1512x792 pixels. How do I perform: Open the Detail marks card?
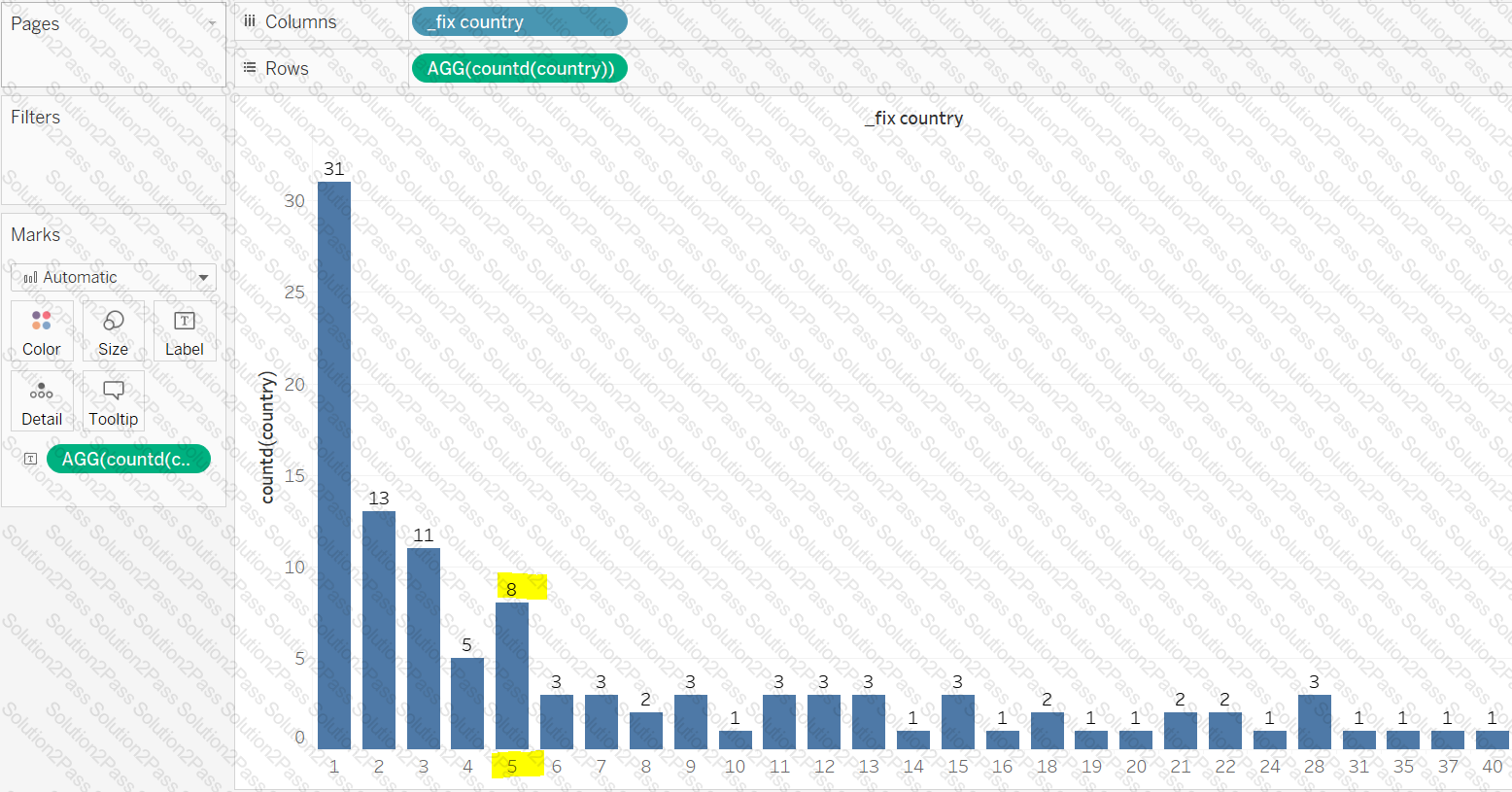tap(42, 401)
